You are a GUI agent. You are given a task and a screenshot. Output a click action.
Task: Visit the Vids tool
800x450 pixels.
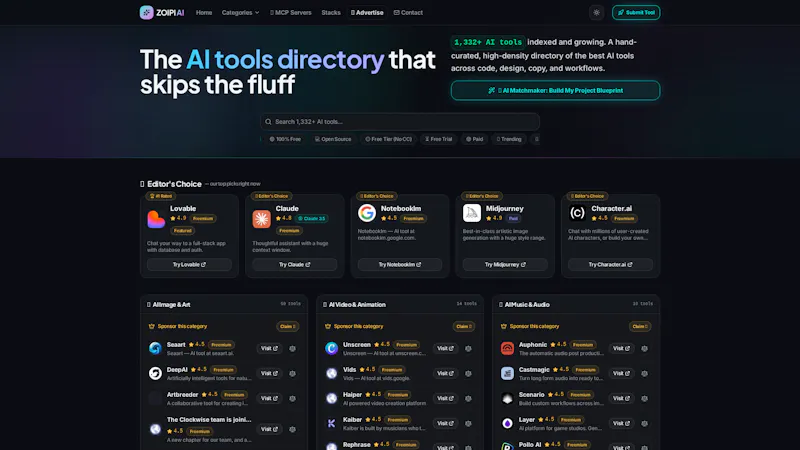click(445, 373)
